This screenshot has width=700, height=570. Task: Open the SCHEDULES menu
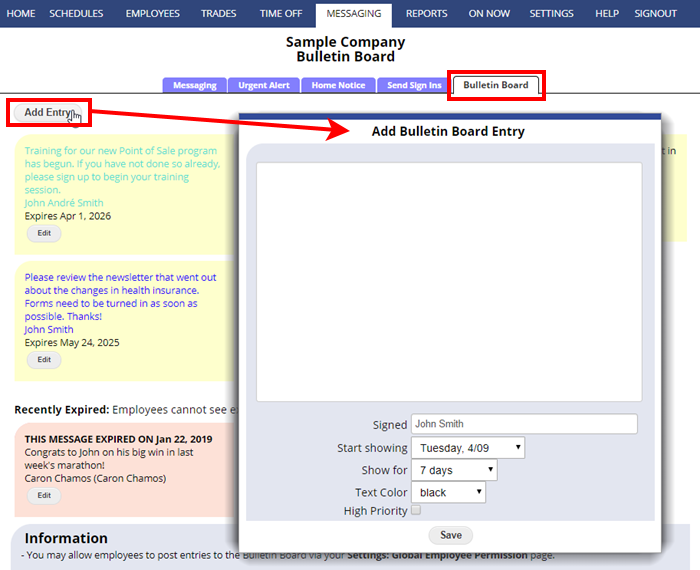pyautogui.click(x=76, y=14)
